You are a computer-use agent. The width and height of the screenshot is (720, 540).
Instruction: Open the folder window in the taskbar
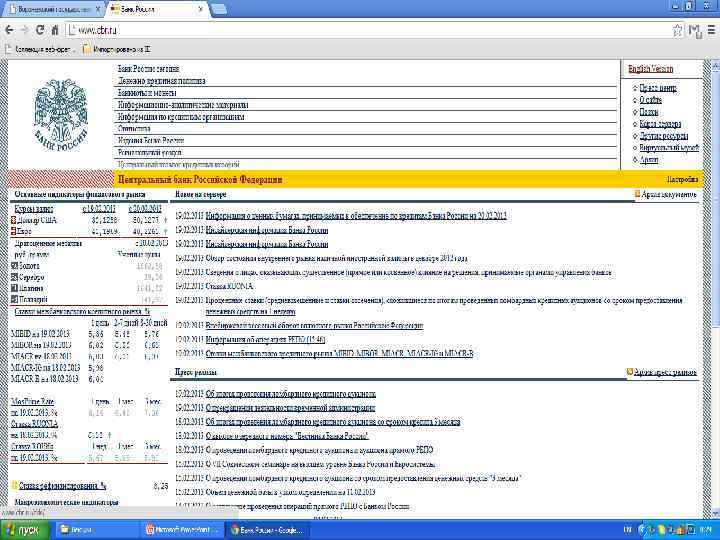pos(97,530)
